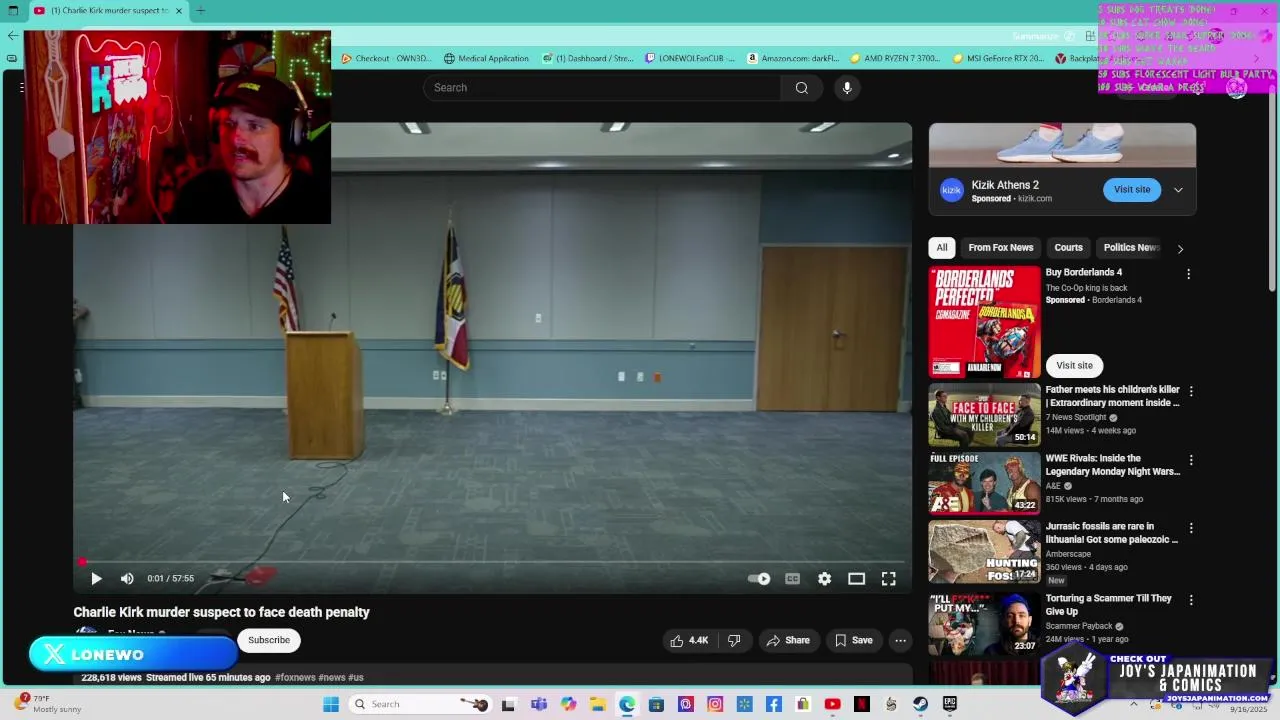The width and height of the screenshot is (1280, 720).
Task: Open the AMD RYZEN 7 3700 bookmark
Action: 895,58
